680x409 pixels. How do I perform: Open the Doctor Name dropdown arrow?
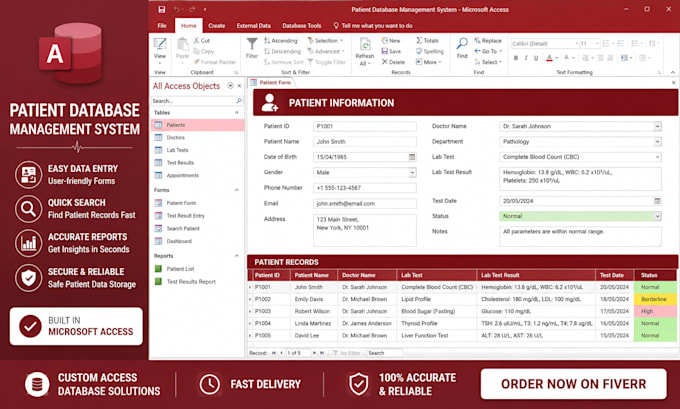pos(657,126)
